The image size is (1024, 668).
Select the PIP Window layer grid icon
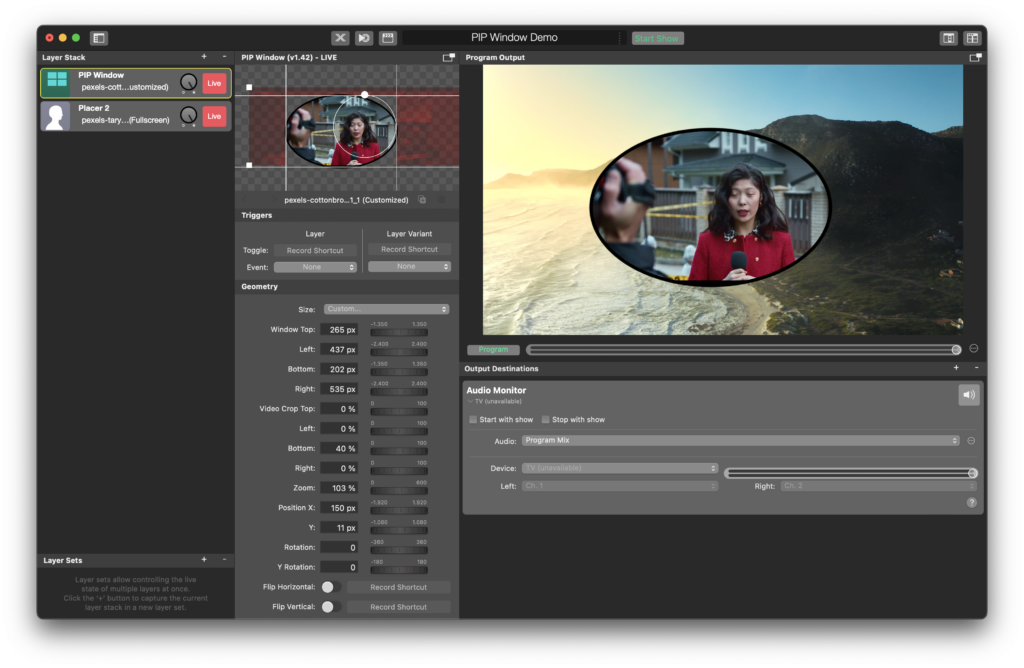[57, 82]
